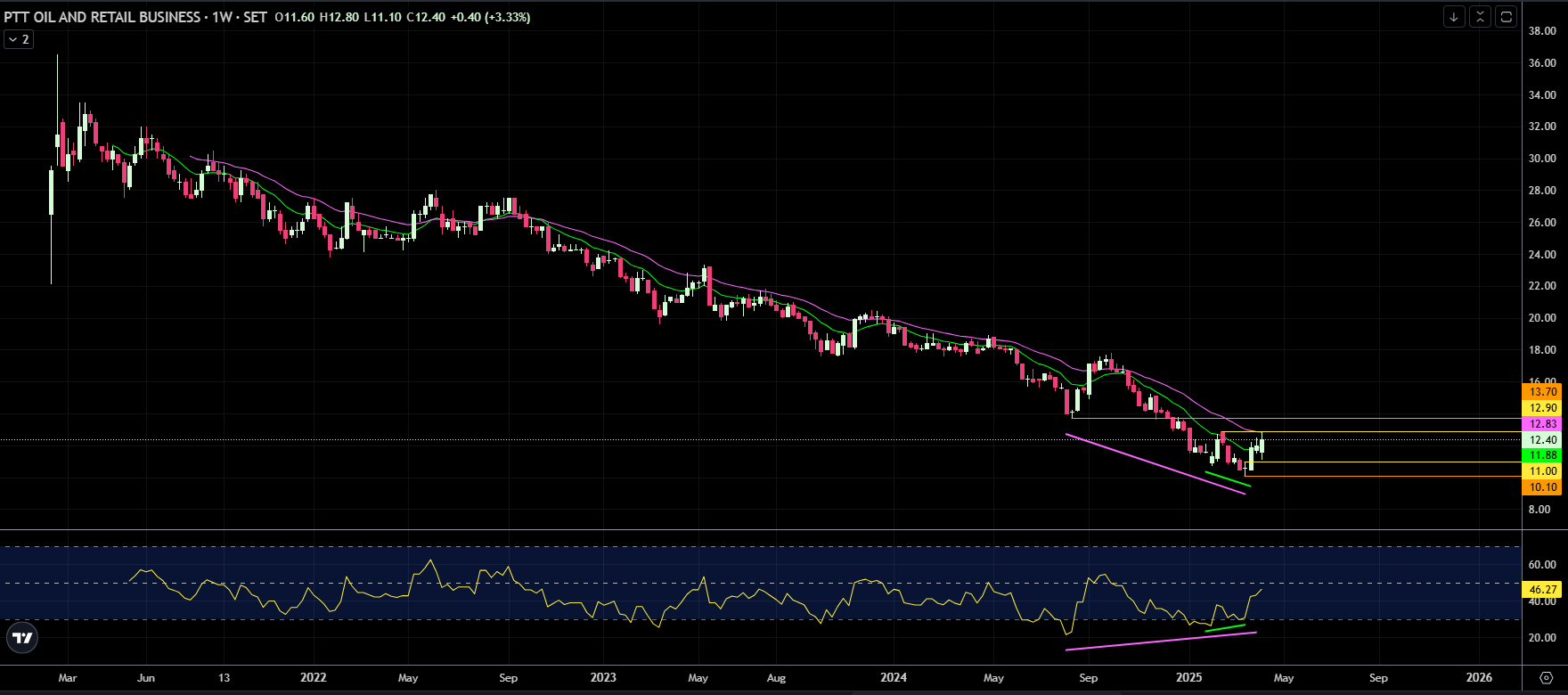This screenshot has width=1568, height=695.
Task: Click the move pane down arrow icon
Action: (x=1454, y=16)
